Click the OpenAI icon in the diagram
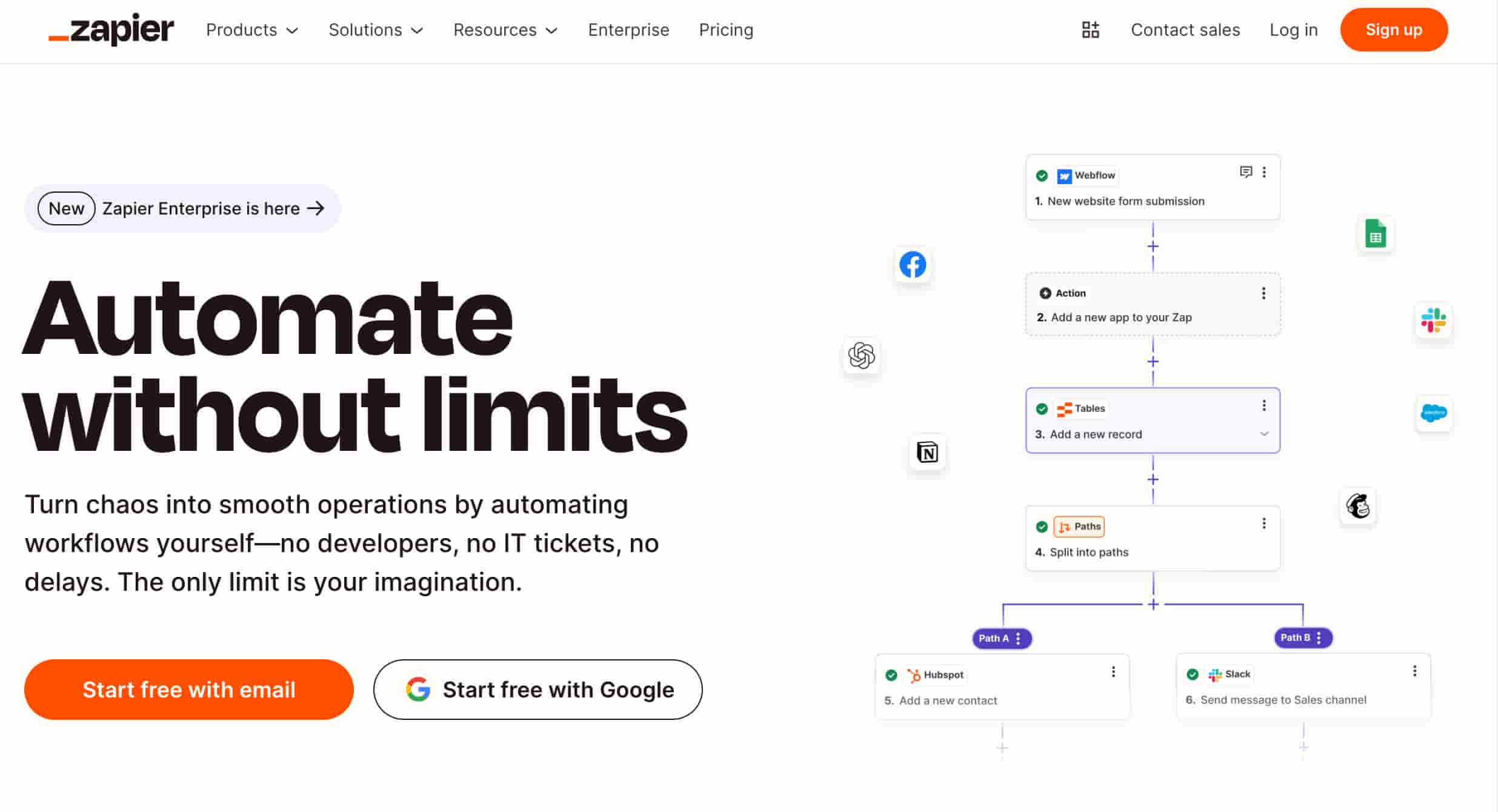Viewport: 1498px width, 812px height. pos(862,357)
